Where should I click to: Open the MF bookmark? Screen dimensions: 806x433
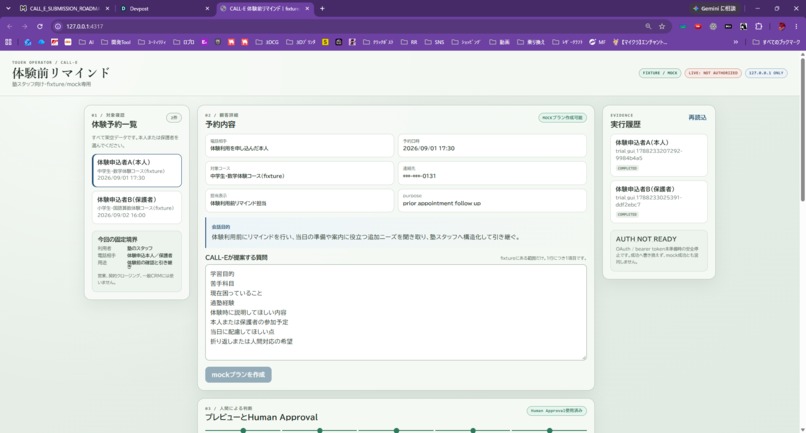tap(597, 42)
